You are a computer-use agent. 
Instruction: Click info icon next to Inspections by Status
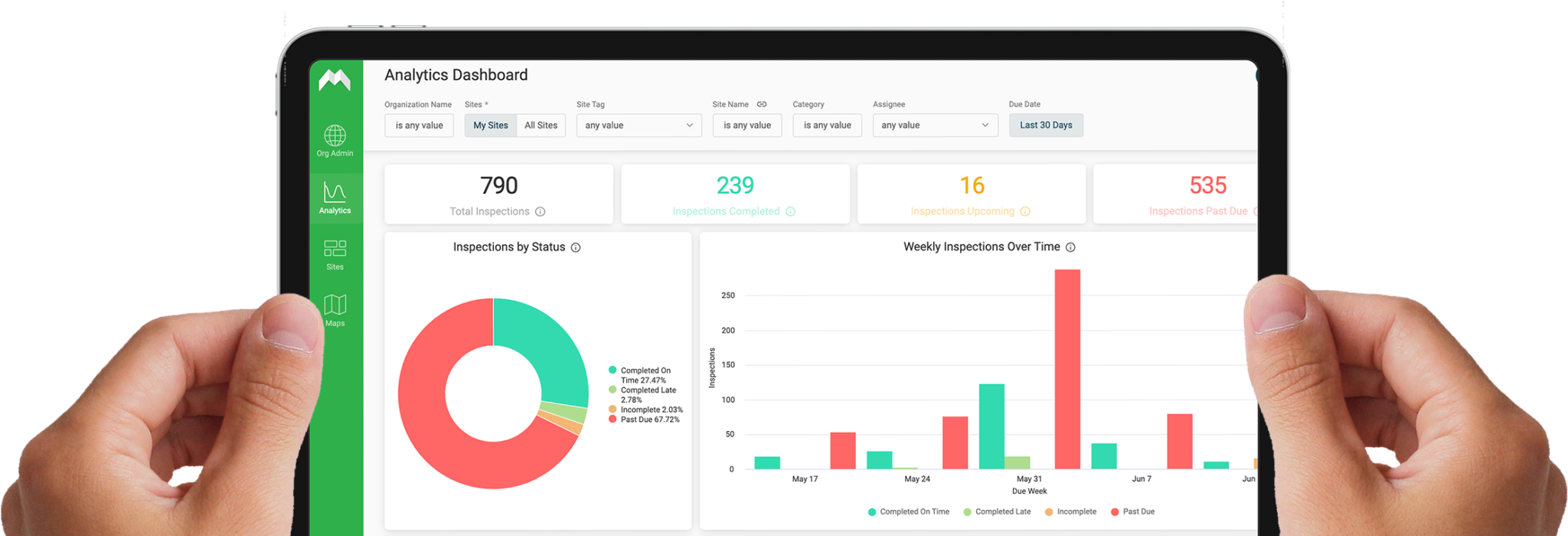click(576, 247)
